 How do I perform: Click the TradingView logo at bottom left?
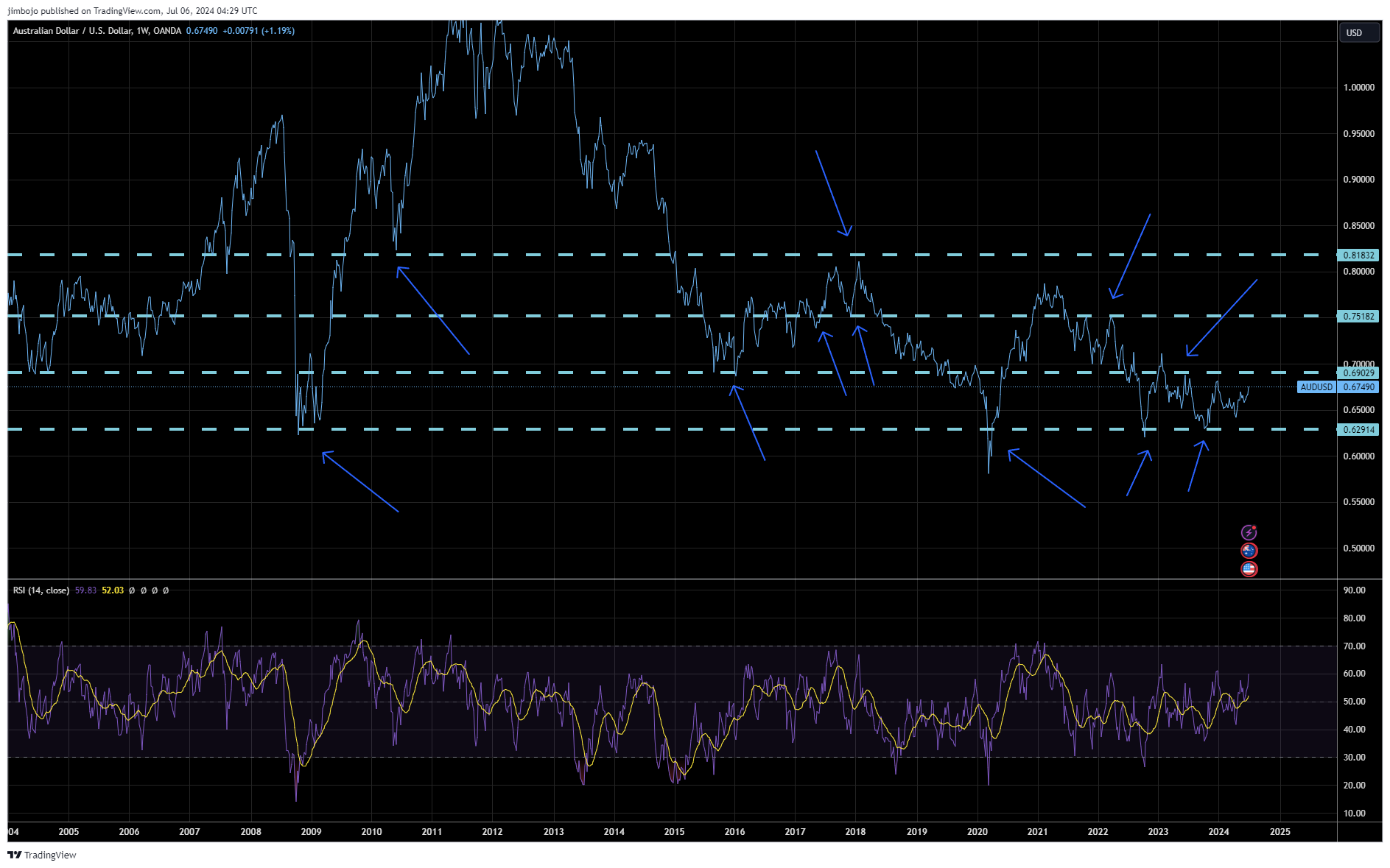(x=42, y=855)
